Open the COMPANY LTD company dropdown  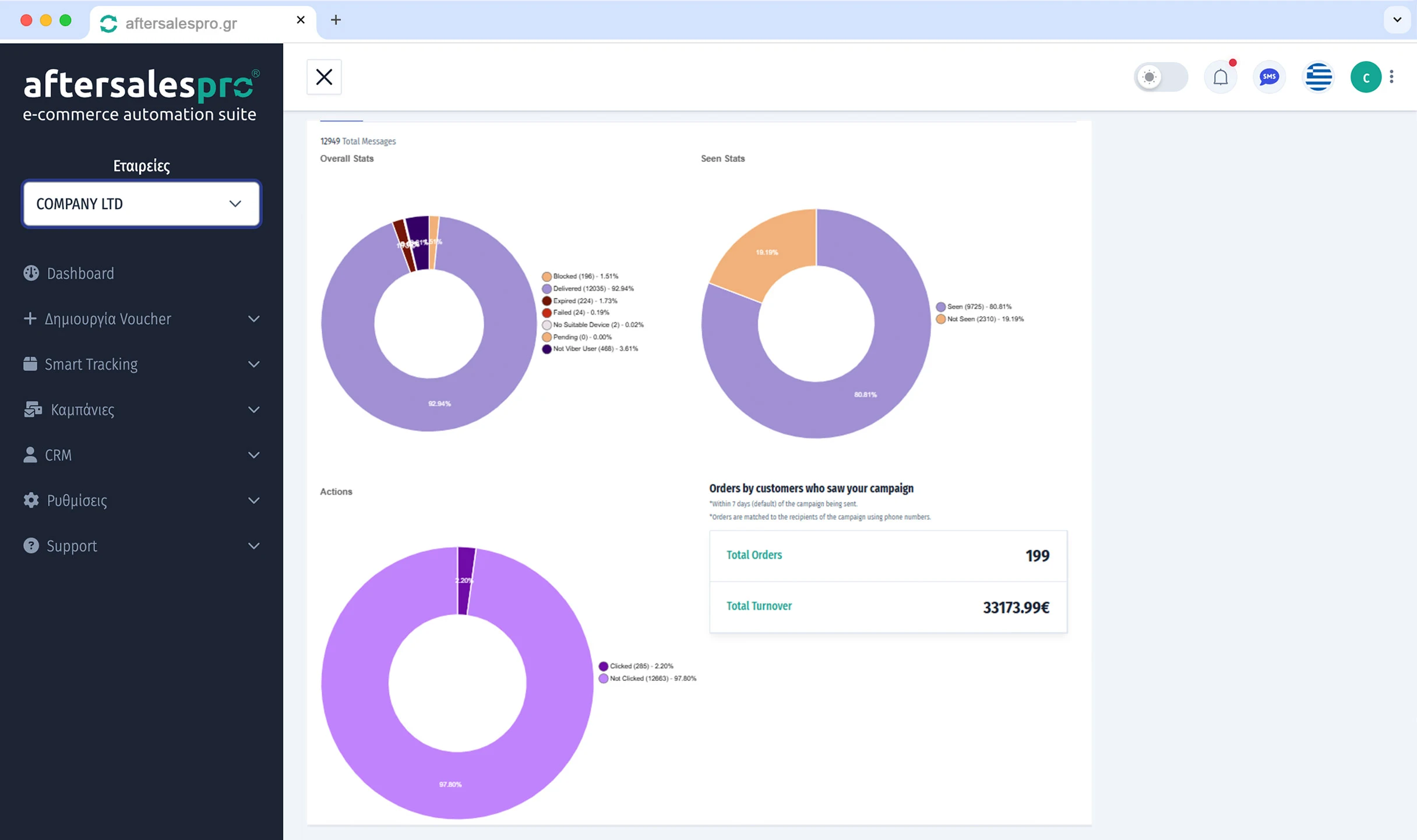141,204
